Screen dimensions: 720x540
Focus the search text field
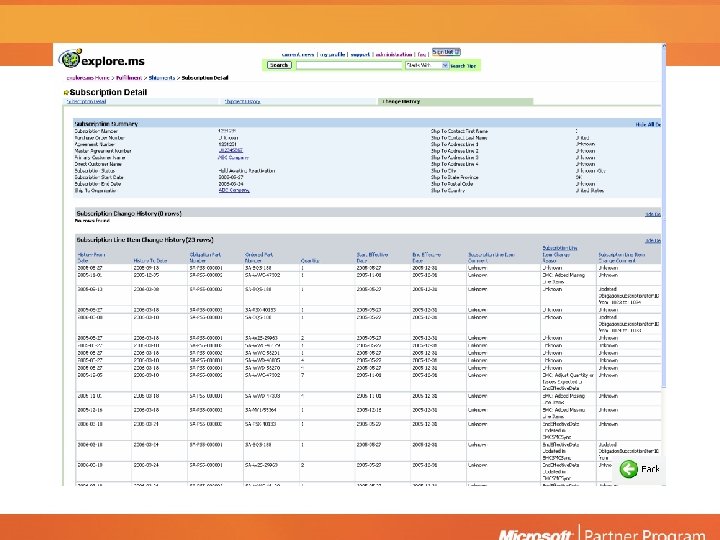tap(349, 66)
